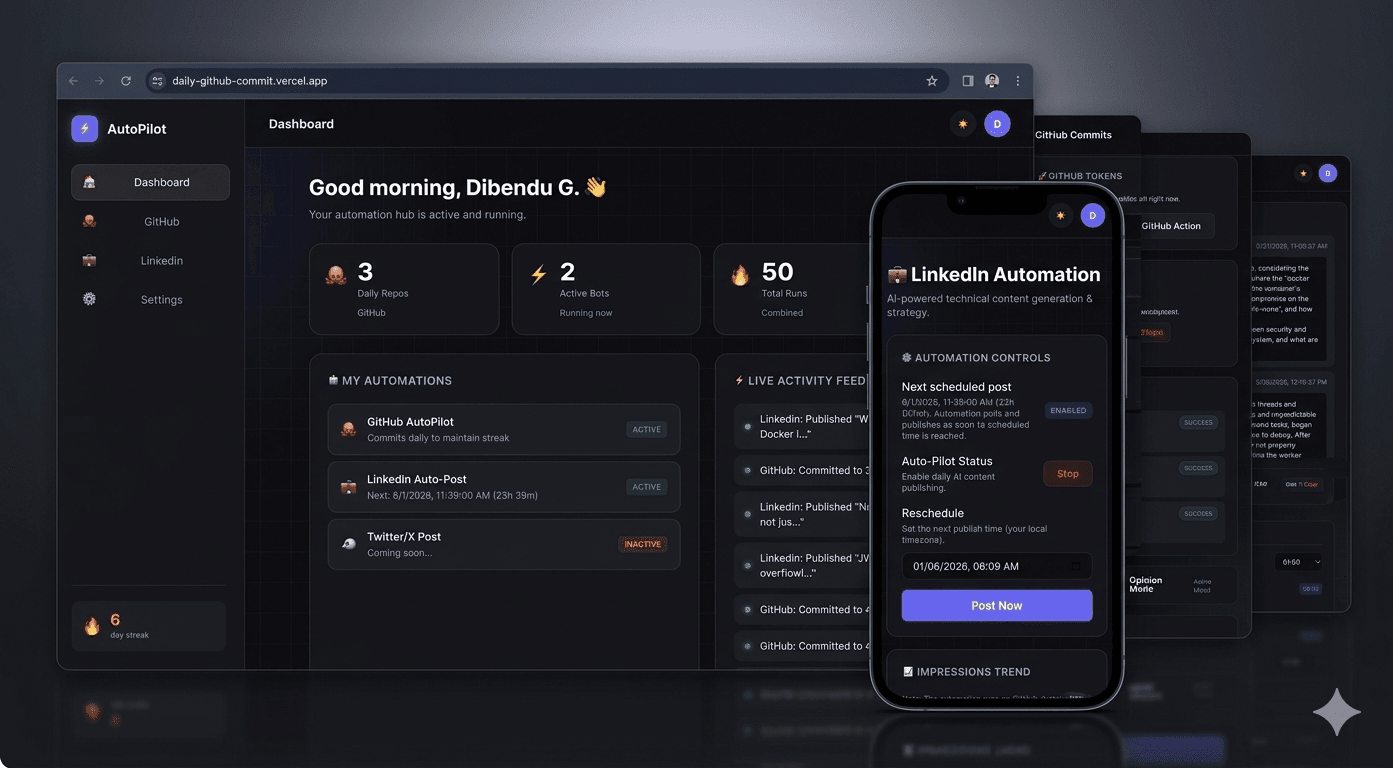This screenshot has width=1393, height=768.
Task: Click the 6 day streak card
Action: pos(149,626)
